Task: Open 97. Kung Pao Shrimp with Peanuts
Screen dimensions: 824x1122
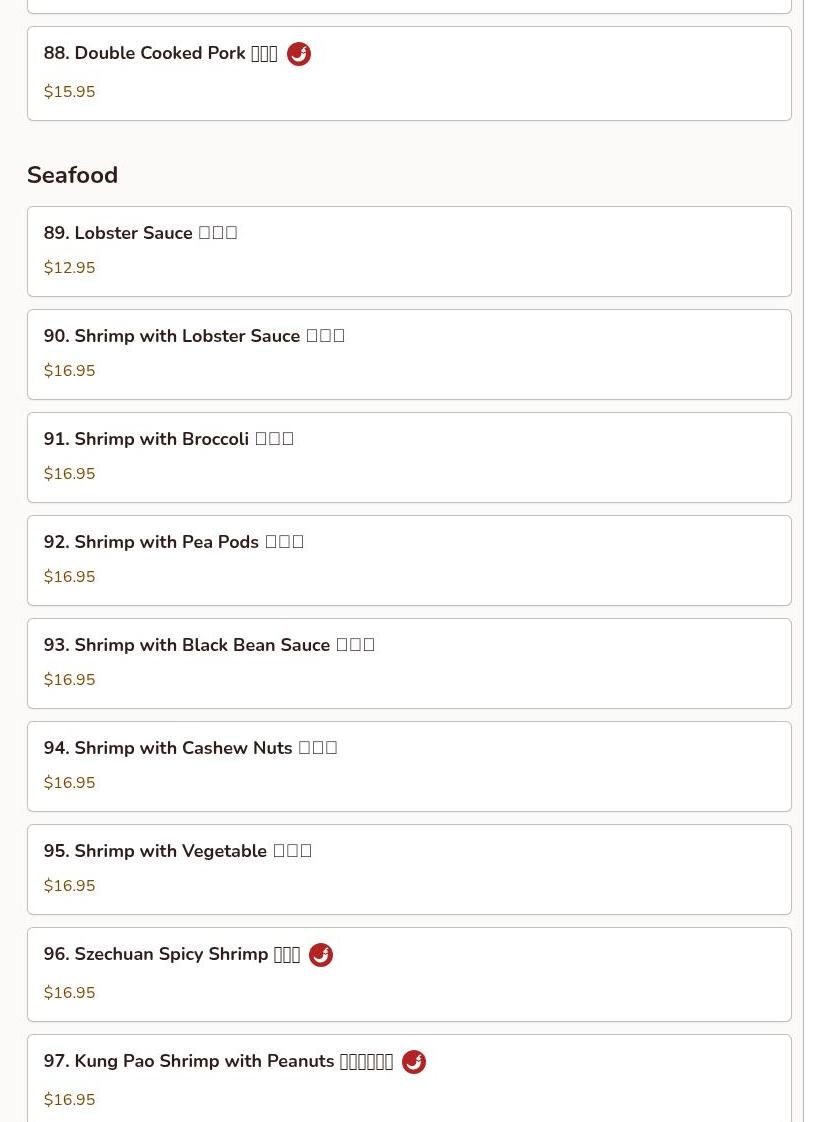Action: [x=409, y=1078]
